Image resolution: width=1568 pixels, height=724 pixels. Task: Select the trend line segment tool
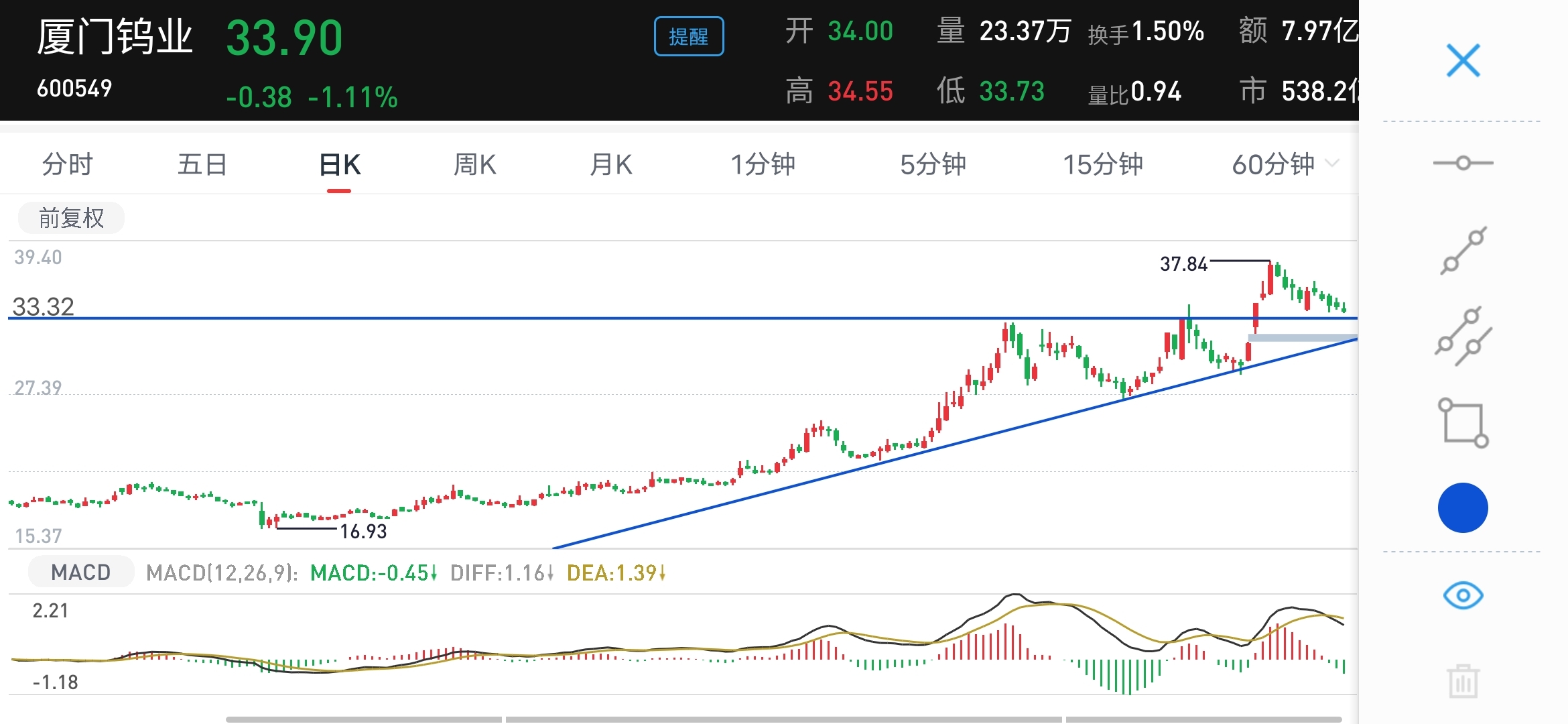(1463, 250)
